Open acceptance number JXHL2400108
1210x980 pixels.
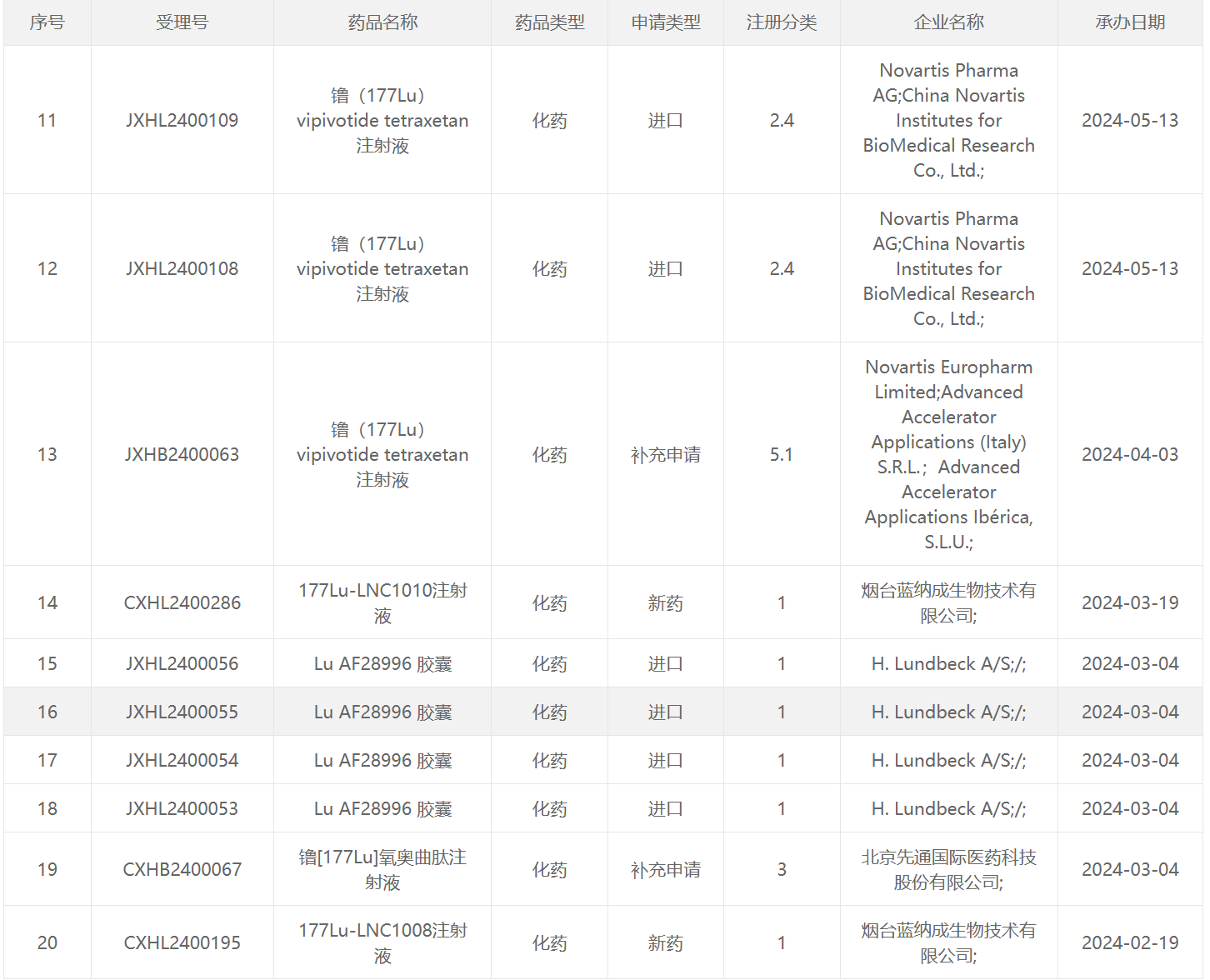pos(182,268)
